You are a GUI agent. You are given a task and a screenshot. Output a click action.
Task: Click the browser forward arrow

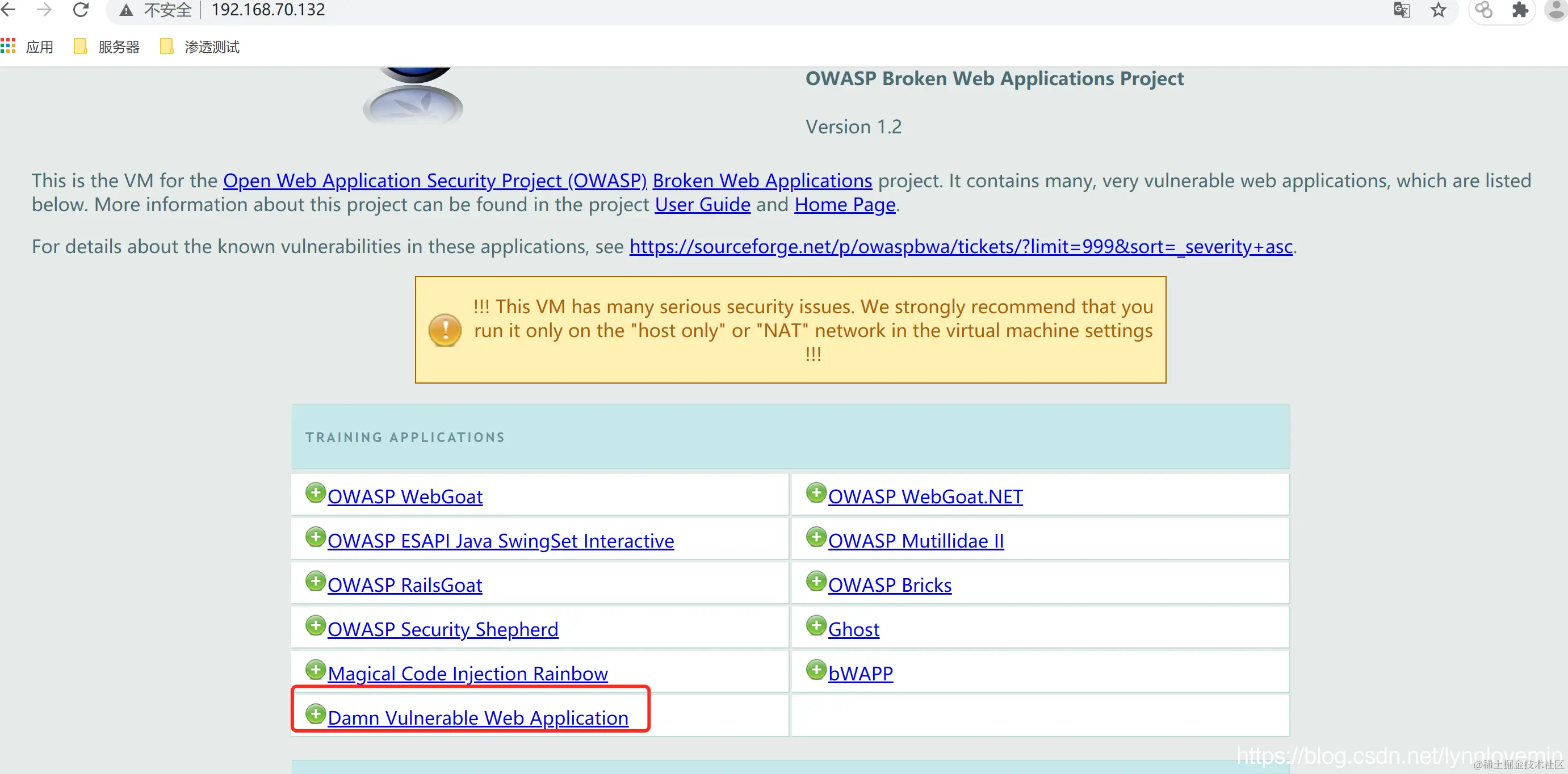coord(44,10)
